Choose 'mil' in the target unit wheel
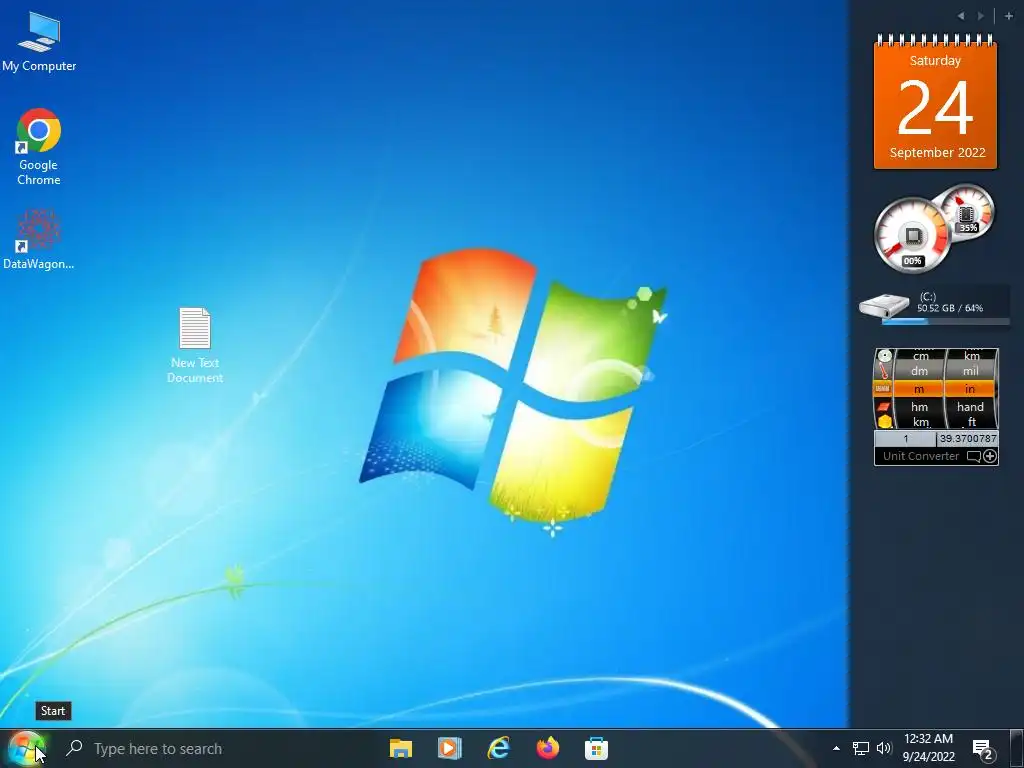This screenshot has width=1024, height=768. pos(970,371)
